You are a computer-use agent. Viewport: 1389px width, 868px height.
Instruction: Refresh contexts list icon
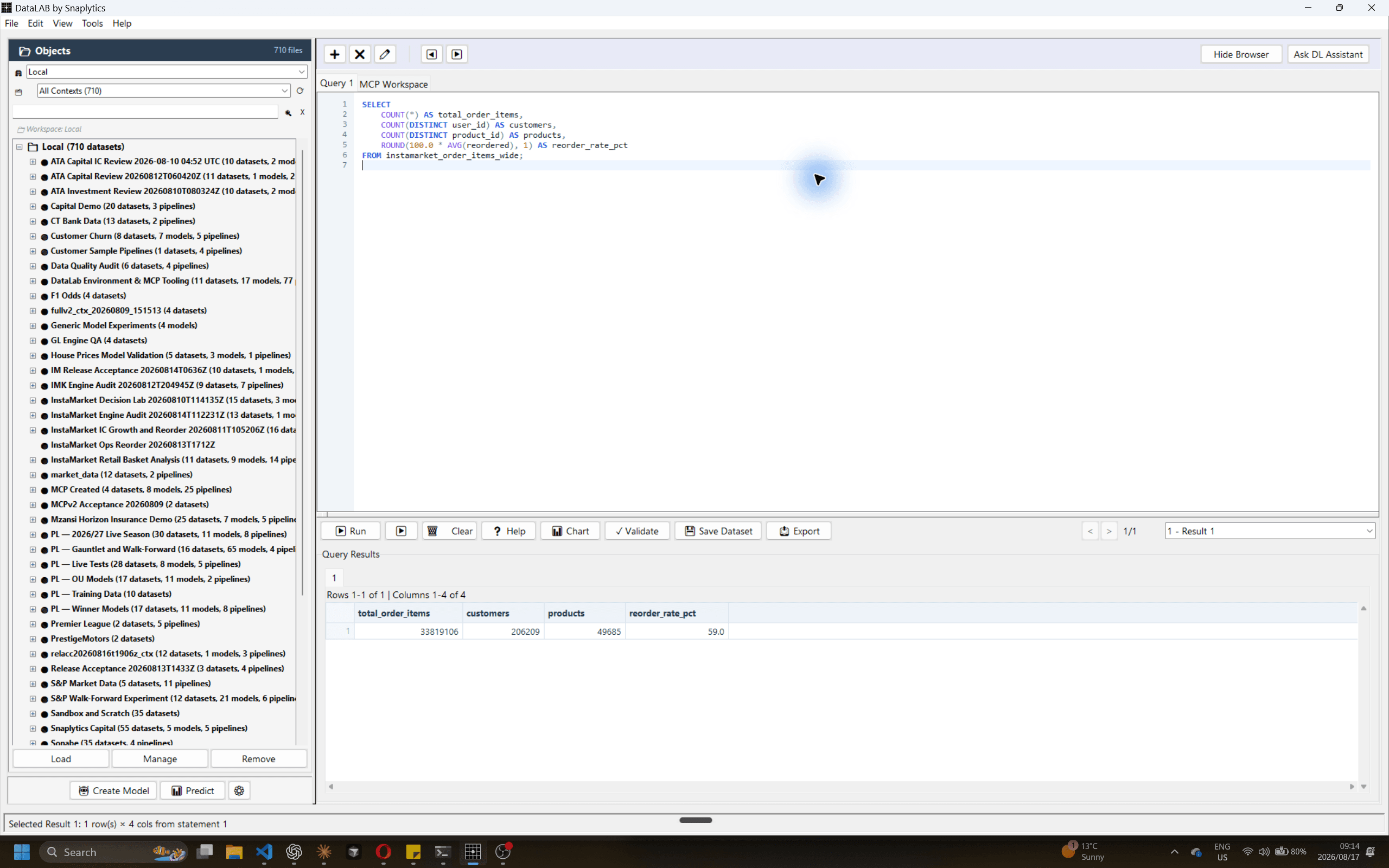pyautogui.click(x=300, y=91)
